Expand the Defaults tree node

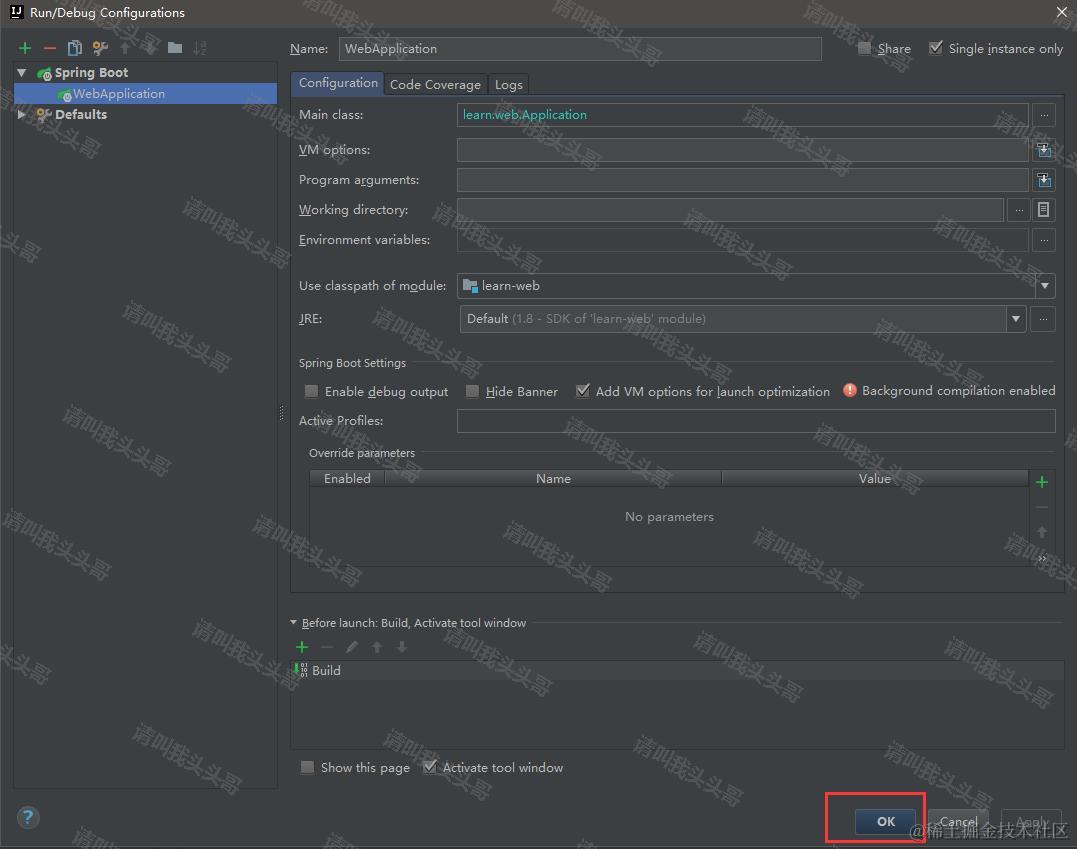tap(22, 114)
